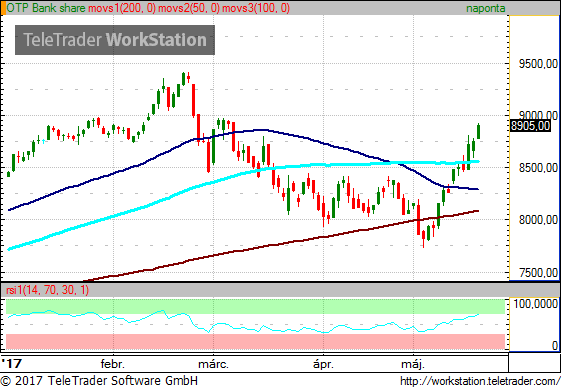
Task: Click the ápr. month label
Action: click(x=323, y=364)
